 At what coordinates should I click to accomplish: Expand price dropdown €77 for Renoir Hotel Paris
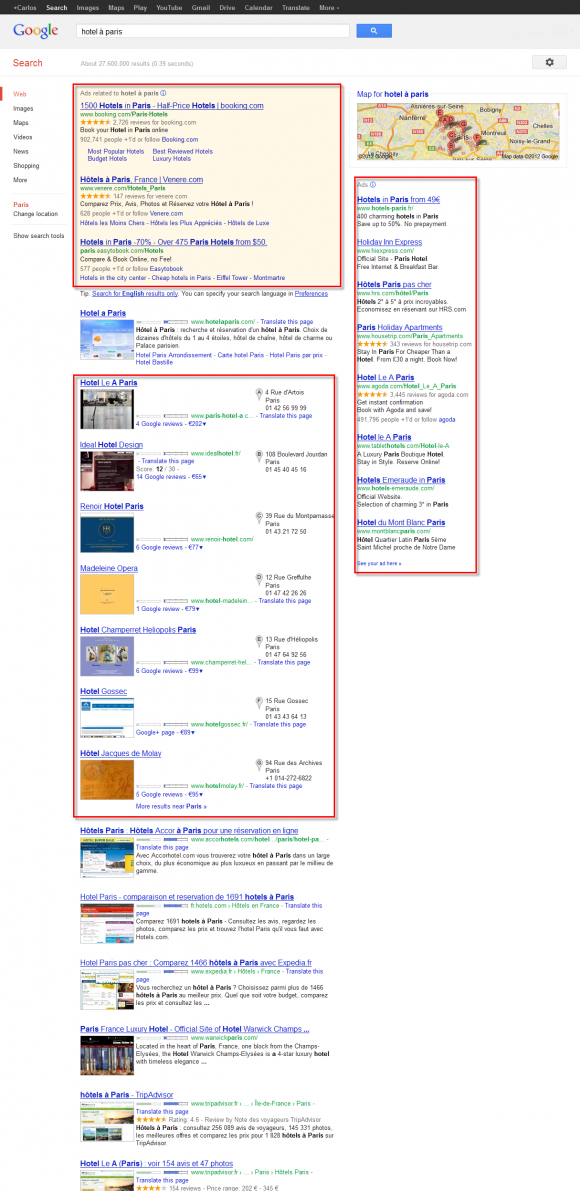(x=194, y=547)
